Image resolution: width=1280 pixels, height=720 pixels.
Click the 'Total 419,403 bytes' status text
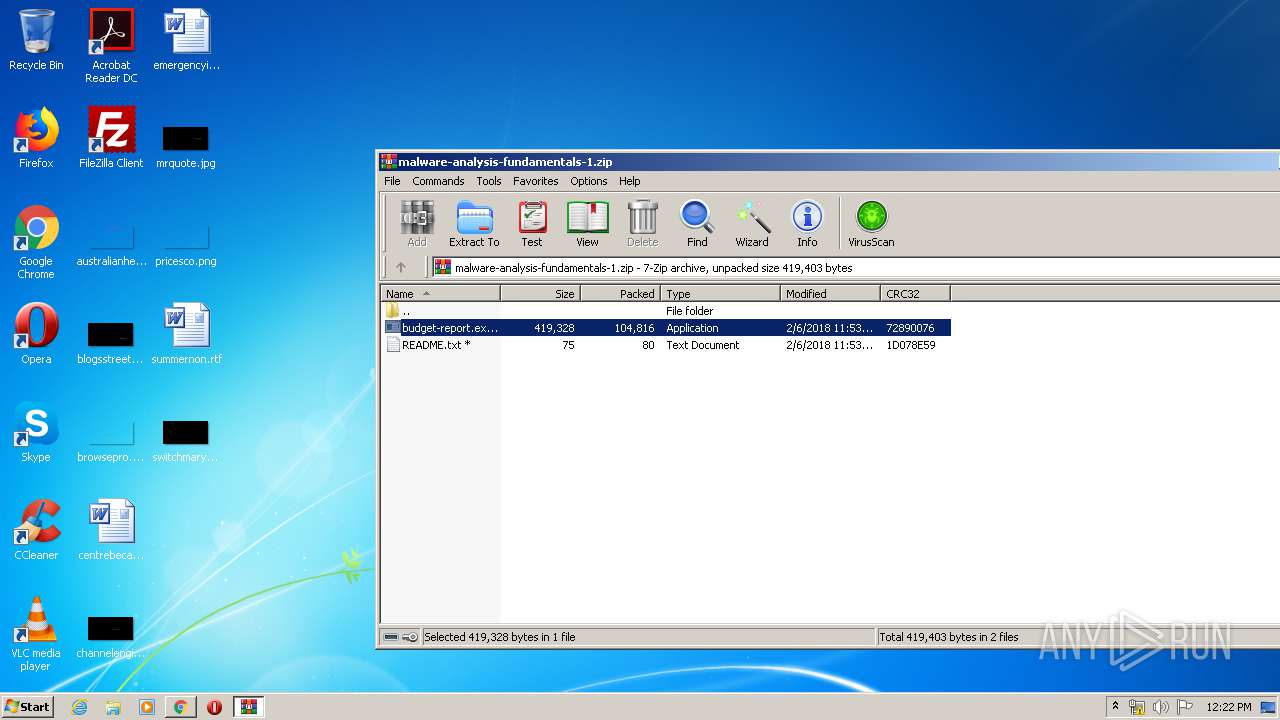point(949,637)
